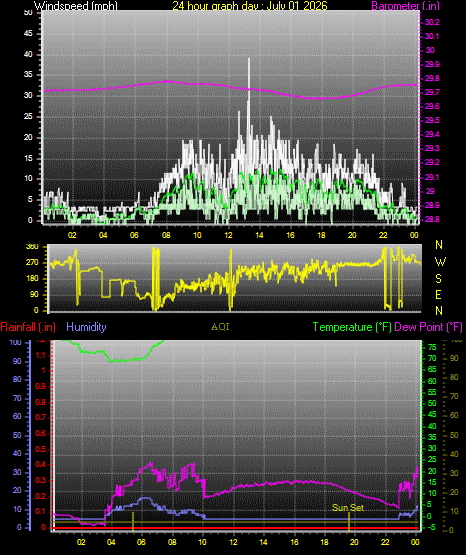The height and width of the screenshot is (555, 466).
Task: Click the "270" wind direction axis value
Action: click(x=32, y=263)
